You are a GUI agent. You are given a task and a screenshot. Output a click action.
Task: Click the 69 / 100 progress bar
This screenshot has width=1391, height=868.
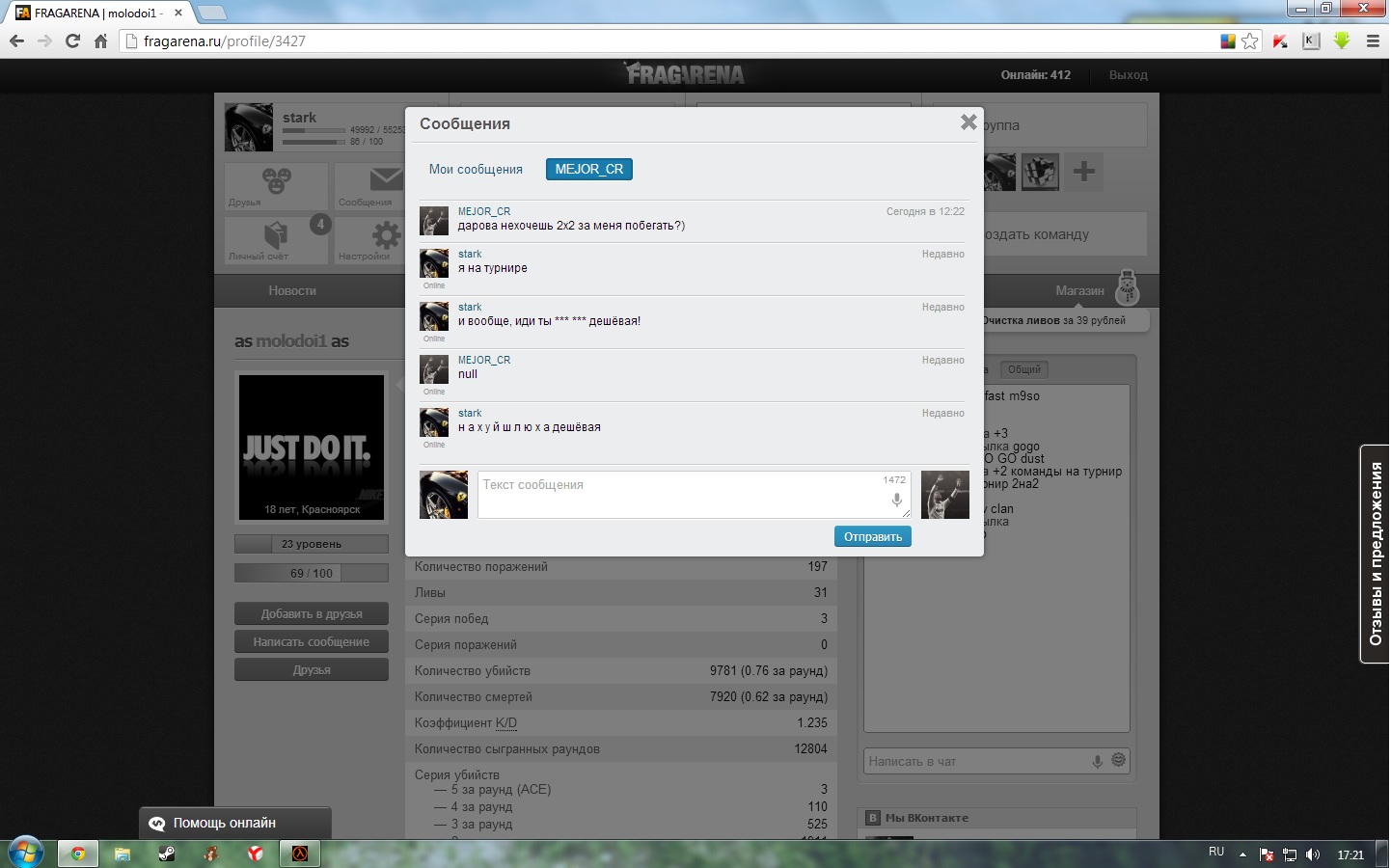pos(312,573)
